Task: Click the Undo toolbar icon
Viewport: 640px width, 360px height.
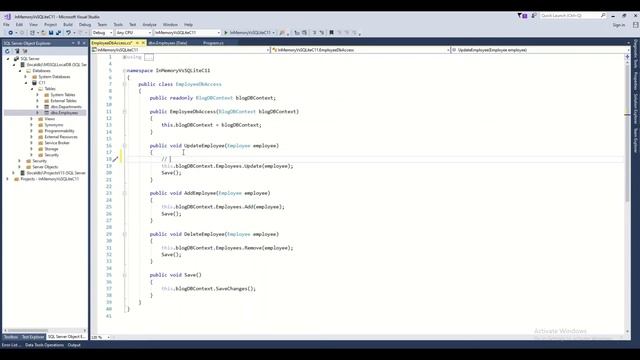Action: coord(68,33)
